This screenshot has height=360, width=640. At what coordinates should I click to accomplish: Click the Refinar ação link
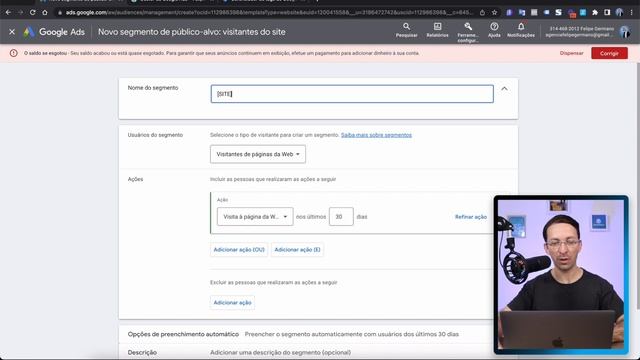coord(471,217)
